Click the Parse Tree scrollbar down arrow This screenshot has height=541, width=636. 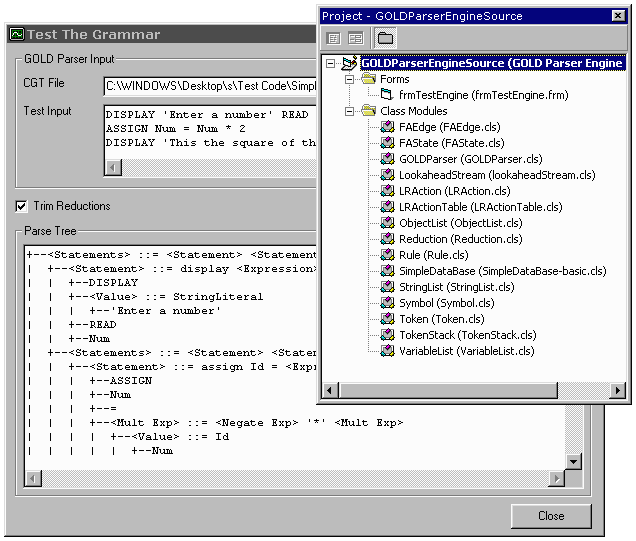click(x=573, y=461)
